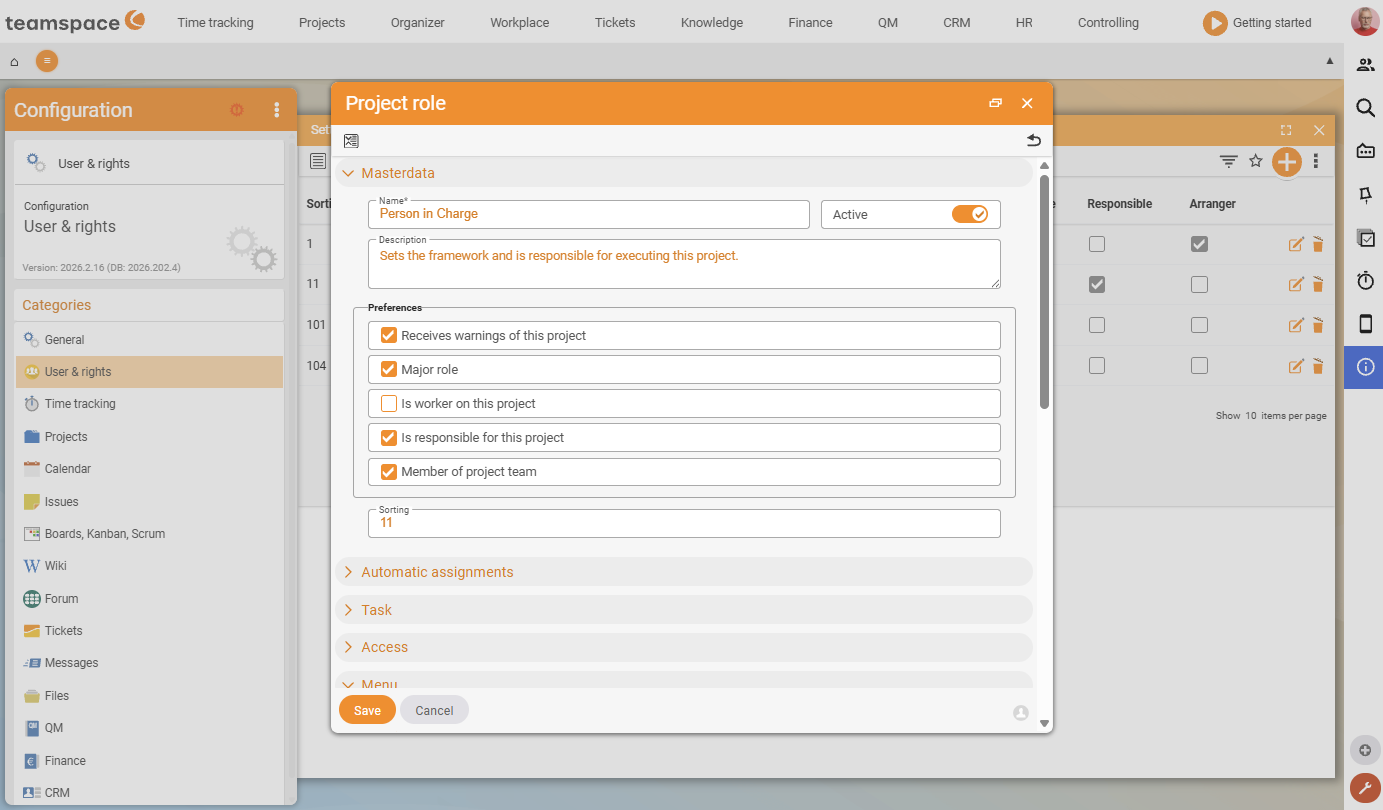Open the Projects top menu
This screenshot has height=810, width=1383.
pos(322,22)
